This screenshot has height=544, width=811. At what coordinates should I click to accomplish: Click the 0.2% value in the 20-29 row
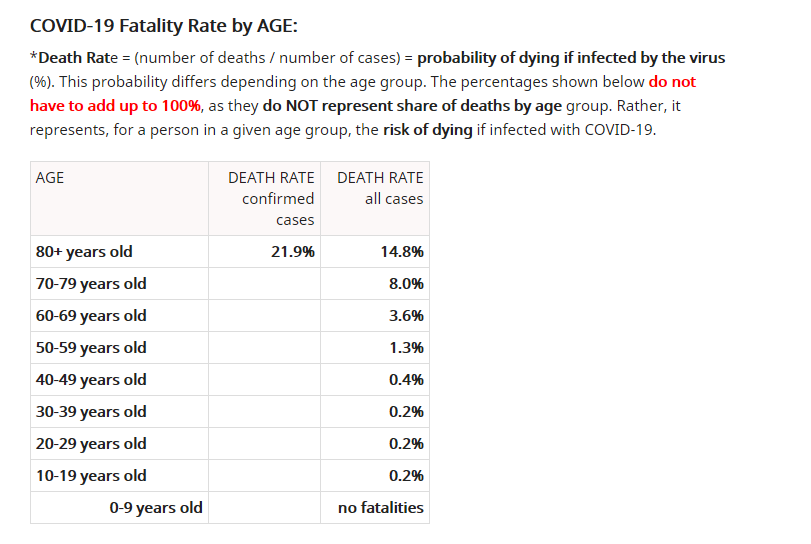(406, 444)
